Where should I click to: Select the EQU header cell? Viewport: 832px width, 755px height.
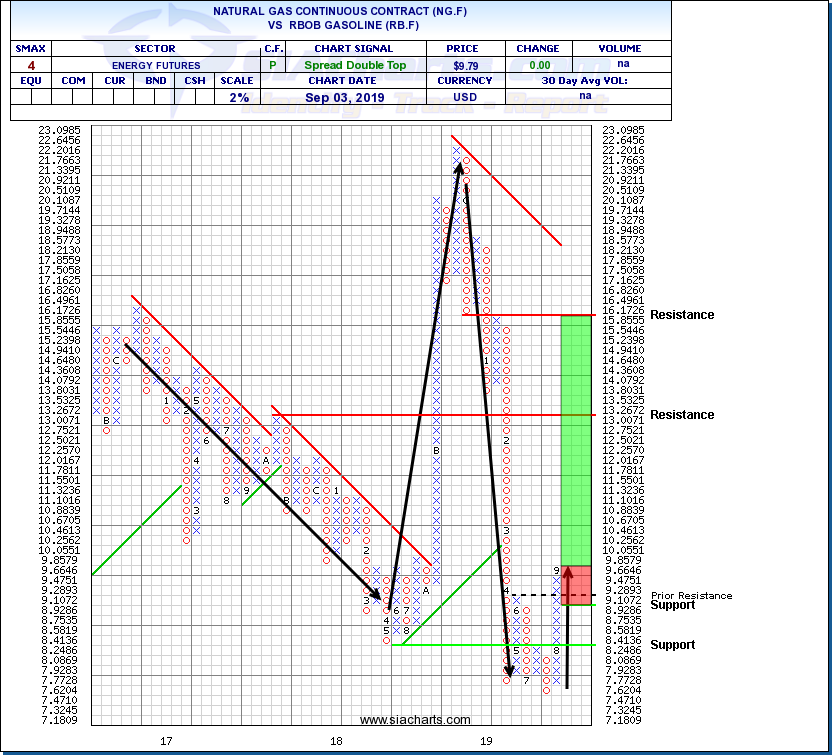click(29, 81)
